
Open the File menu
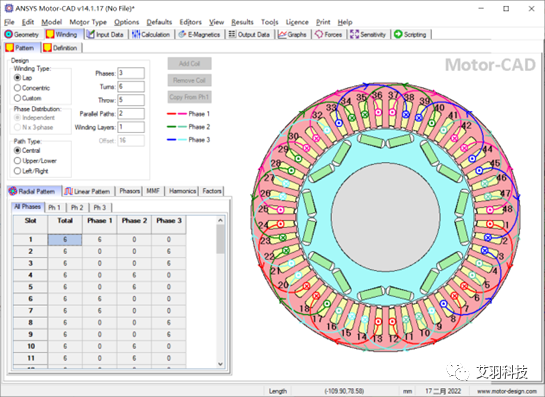9,22
